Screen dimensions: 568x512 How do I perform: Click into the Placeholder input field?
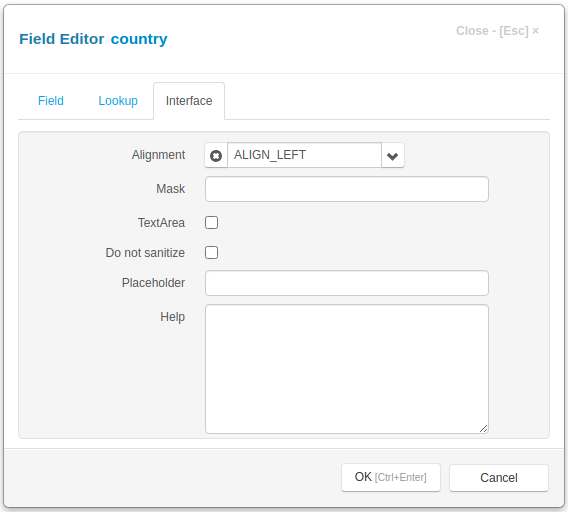coord(347,283)
